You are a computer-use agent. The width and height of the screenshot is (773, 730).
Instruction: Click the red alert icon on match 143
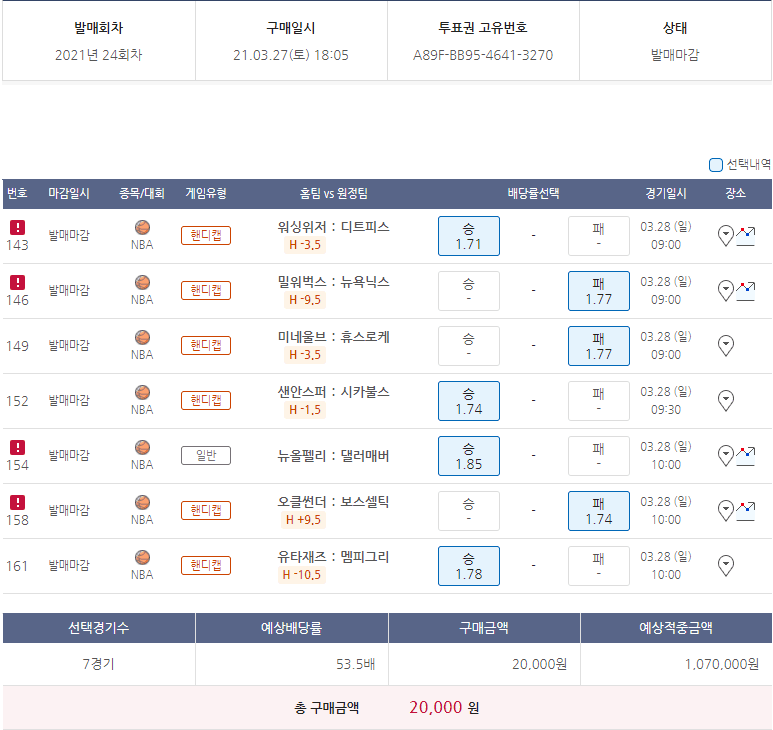pos(17,227)
